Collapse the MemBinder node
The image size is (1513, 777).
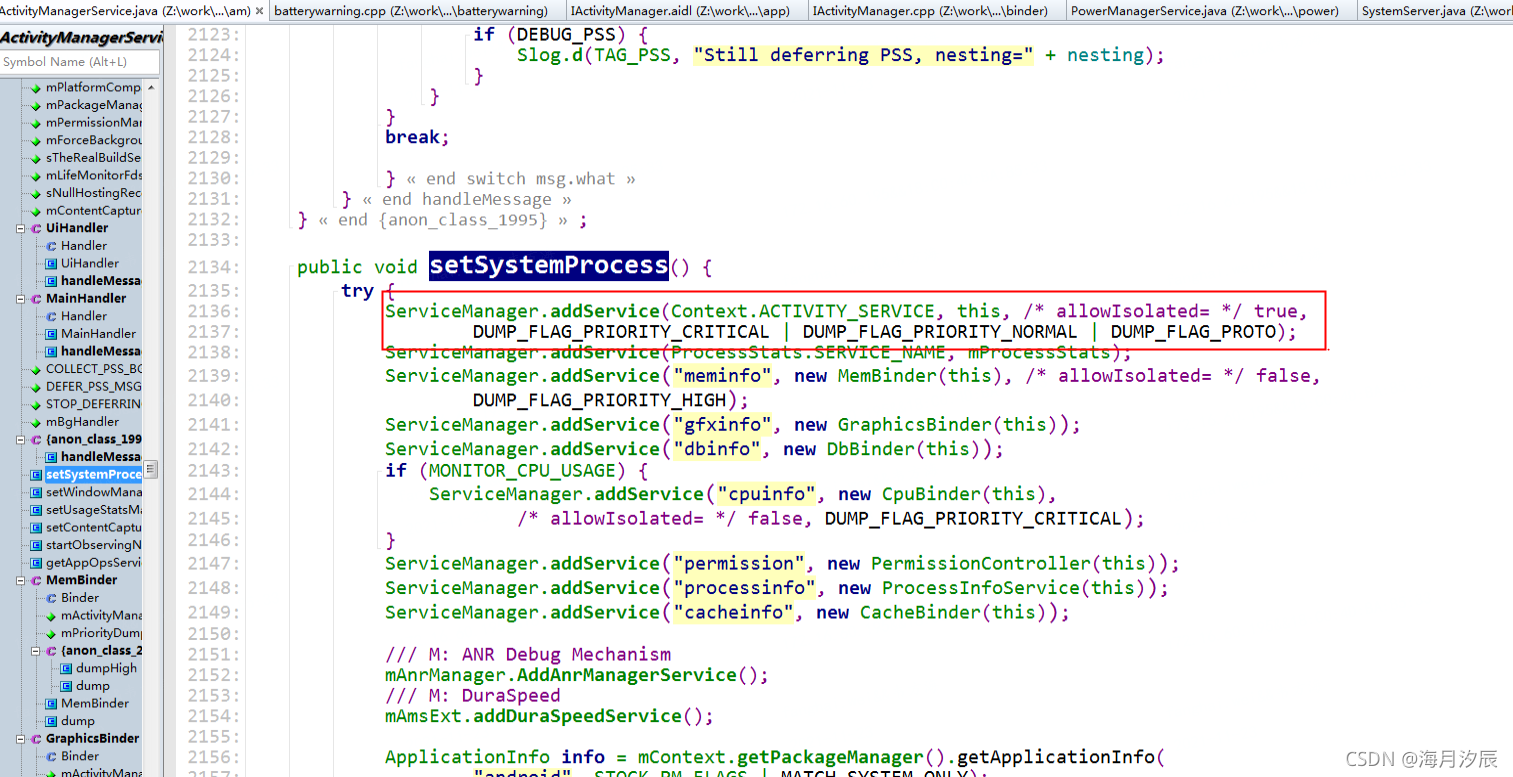pyautogui.click(x=20, y=579)
